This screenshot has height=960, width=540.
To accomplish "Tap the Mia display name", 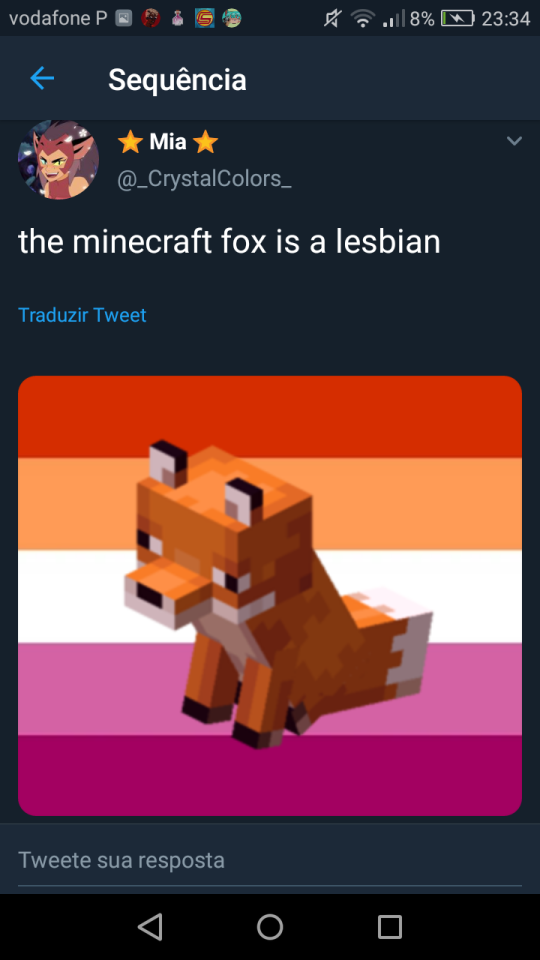I will pyautogui.click(x=168, y=142).
